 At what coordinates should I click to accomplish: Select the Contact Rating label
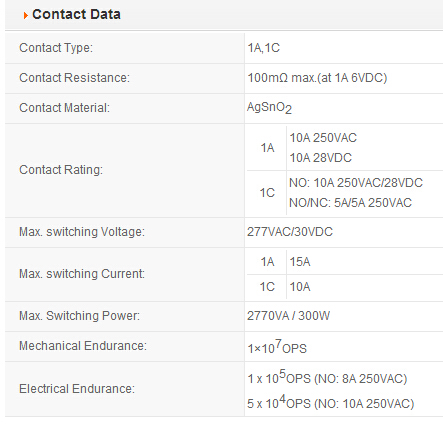(x=61, y=170)
